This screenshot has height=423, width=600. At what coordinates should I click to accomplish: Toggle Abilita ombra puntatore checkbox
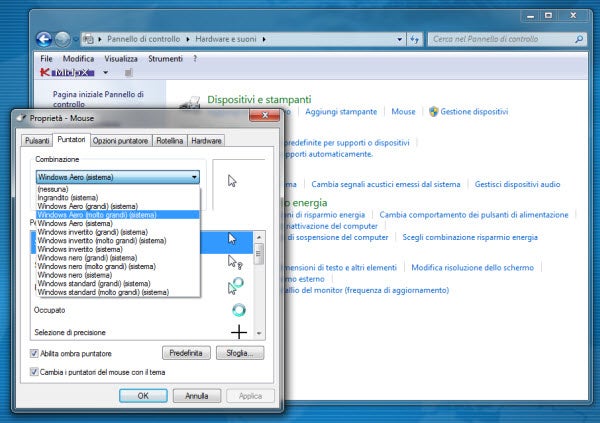[x=34, y=353]
